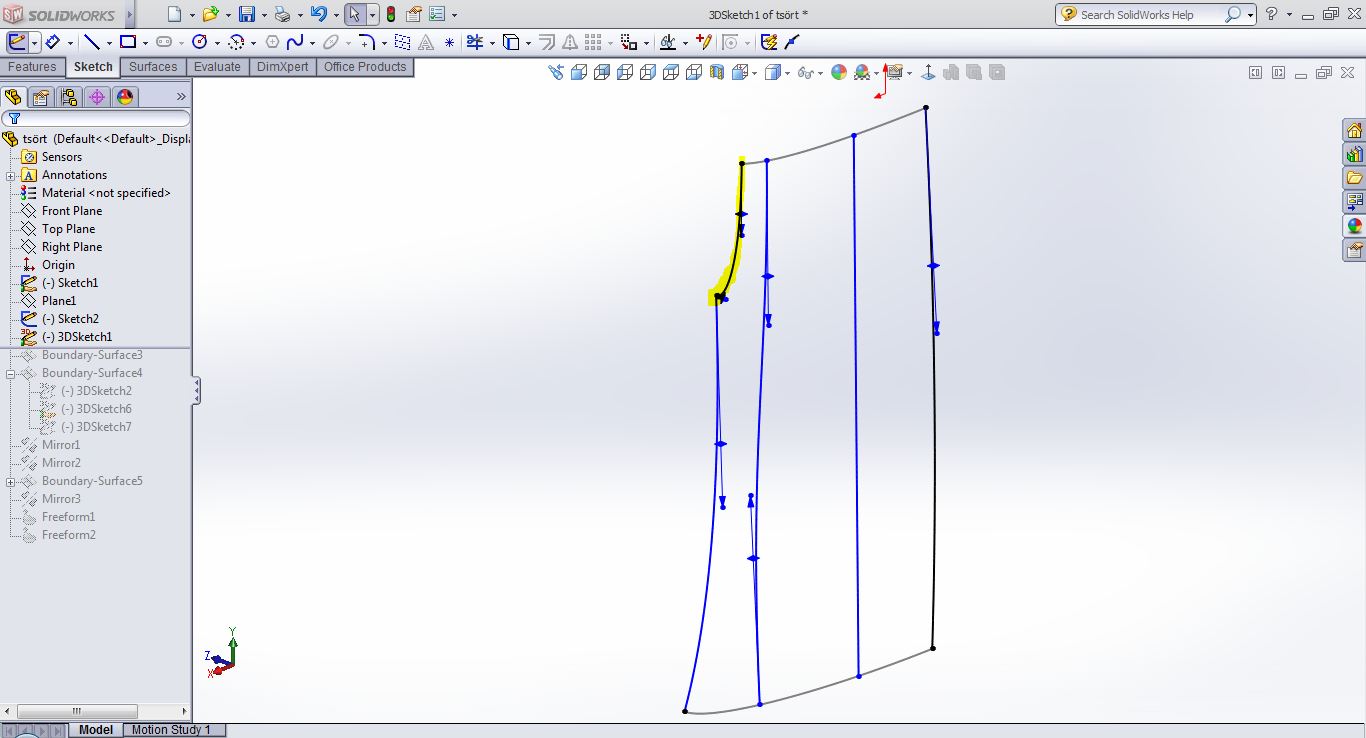Click the FeatureManager filter search box

(100, 117)
